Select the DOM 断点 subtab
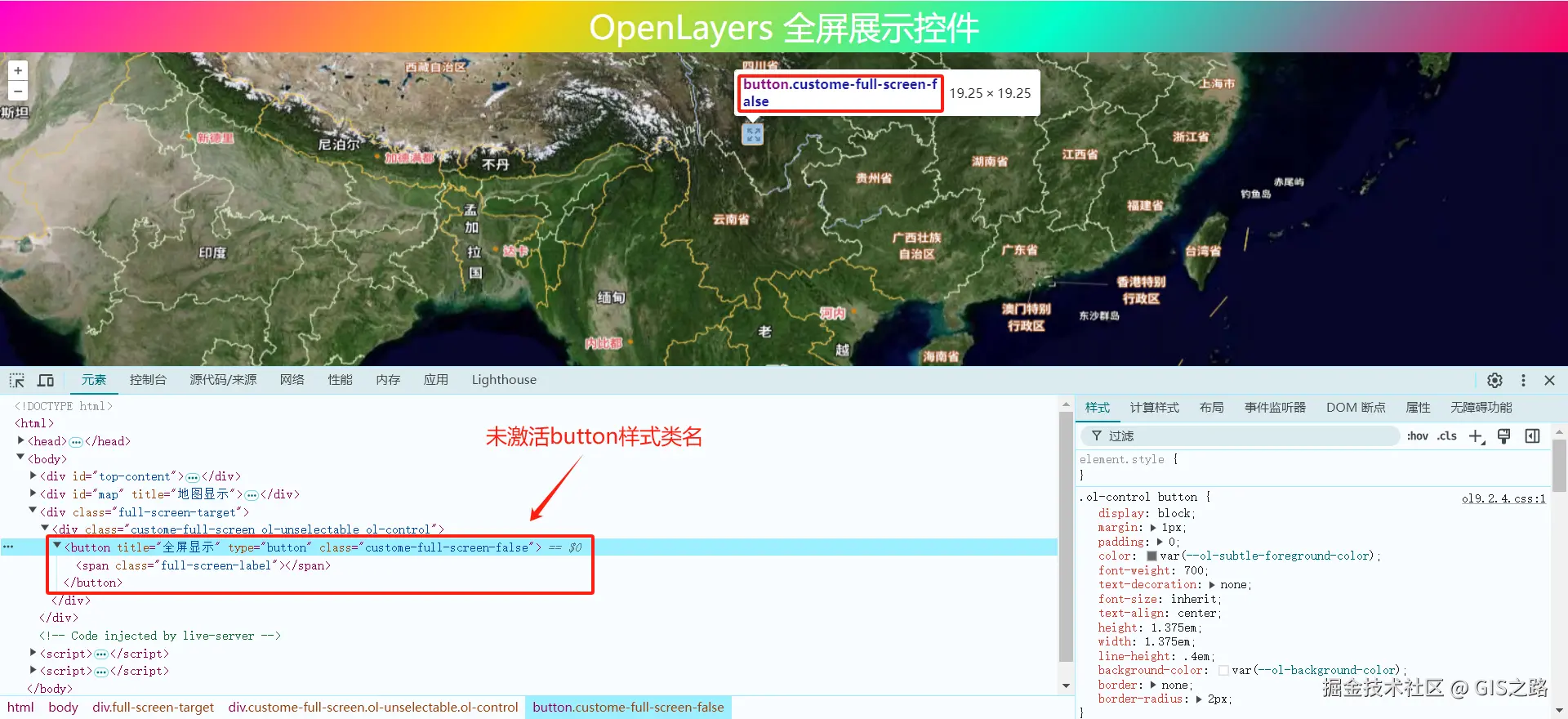The width and height of the screenshot is (1568, 719). click(x=1356, y=408)
